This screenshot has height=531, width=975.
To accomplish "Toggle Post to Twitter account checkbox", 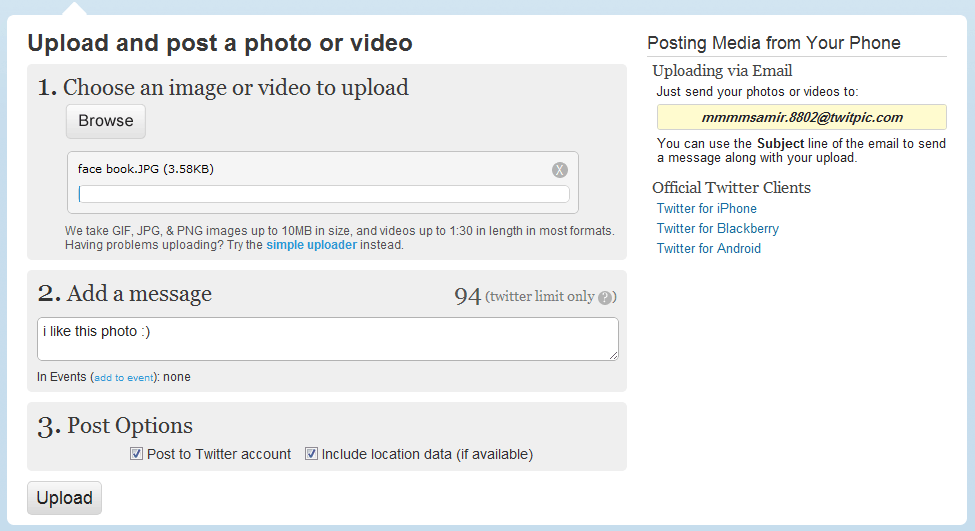I will pos(136,454).
